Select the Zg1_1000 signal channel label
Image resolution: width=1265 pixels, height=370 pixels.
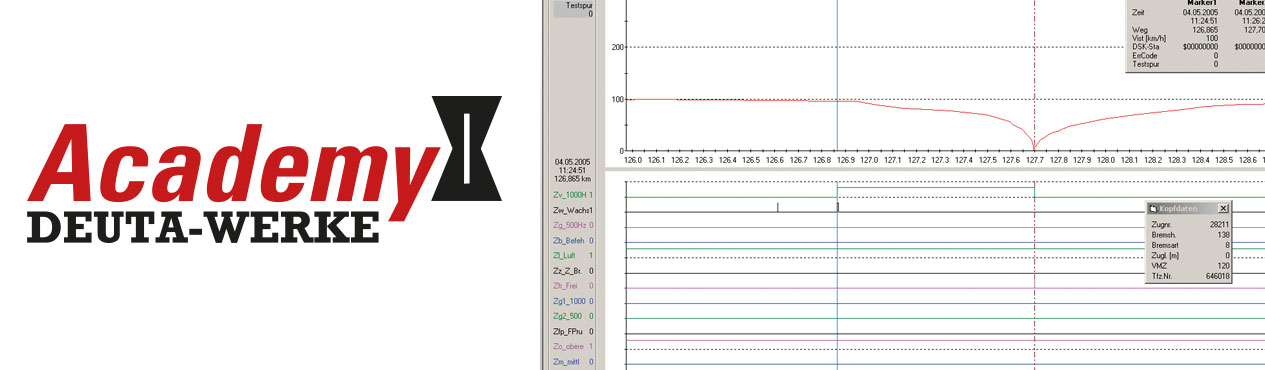tap(568, 301)
